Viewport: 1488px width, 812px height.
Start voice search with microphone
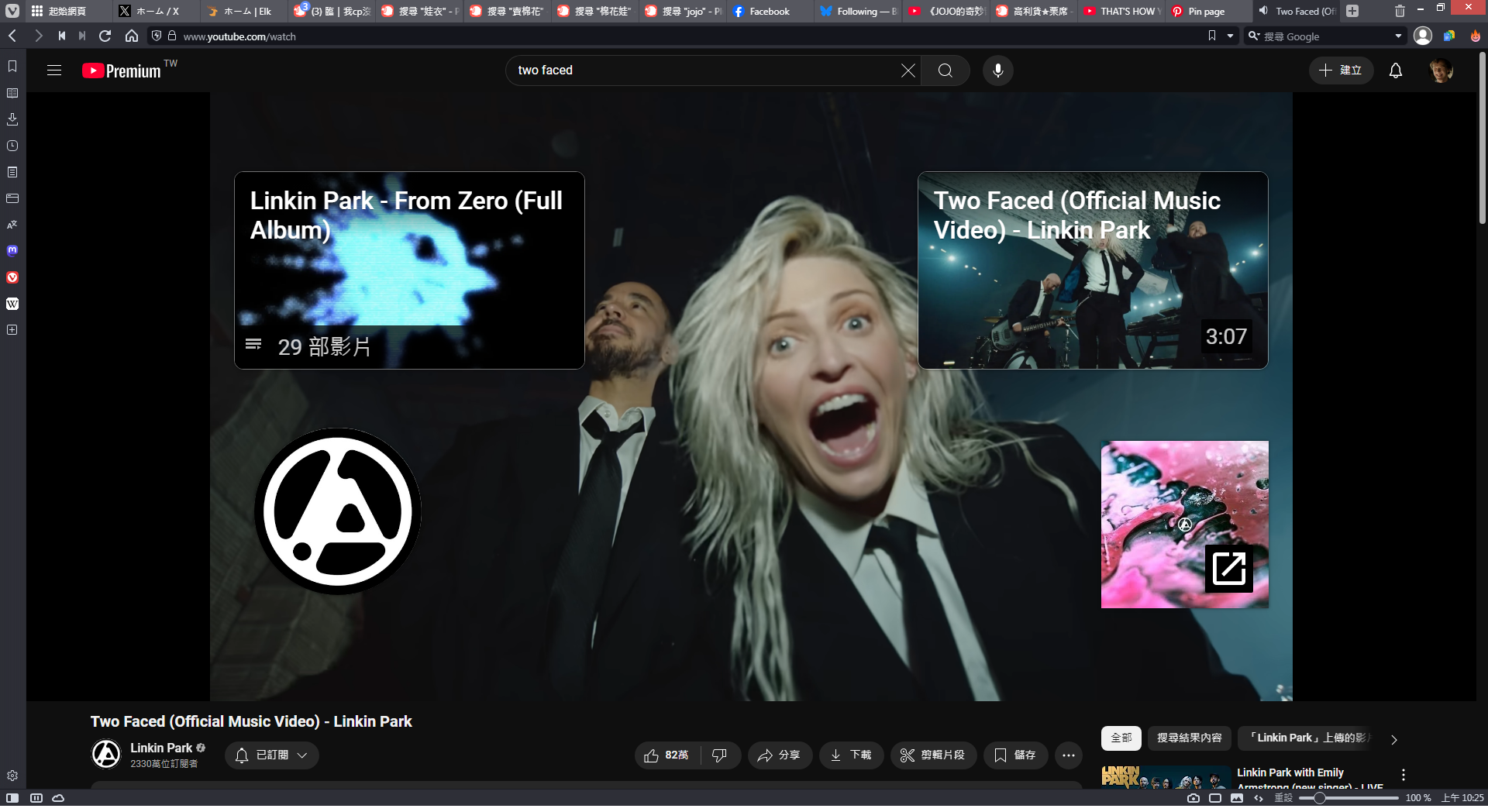coord(998,71)
